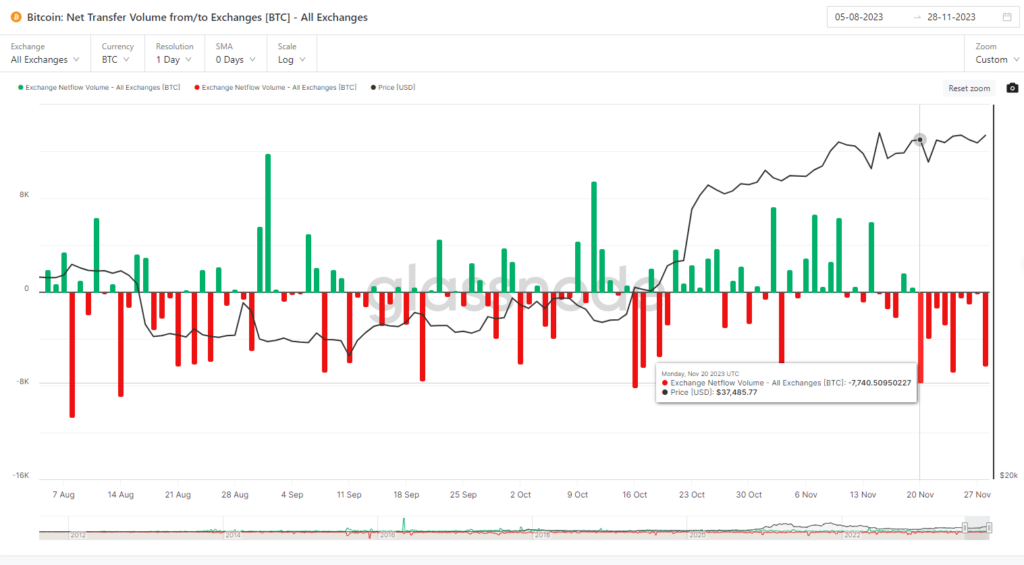The image size is (1024, 565).
Task: Open the Currency dropdown set to BTC
Action: [116, 54]
